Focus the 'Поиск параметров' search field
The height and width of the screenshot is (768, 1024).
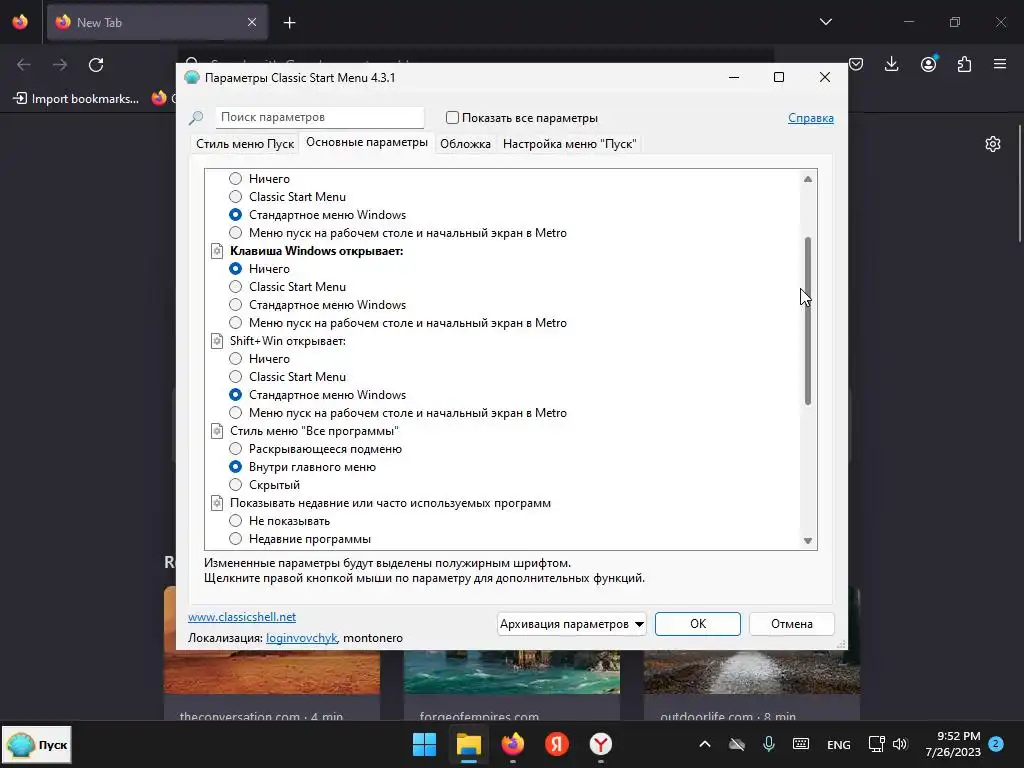pos(319,118)
